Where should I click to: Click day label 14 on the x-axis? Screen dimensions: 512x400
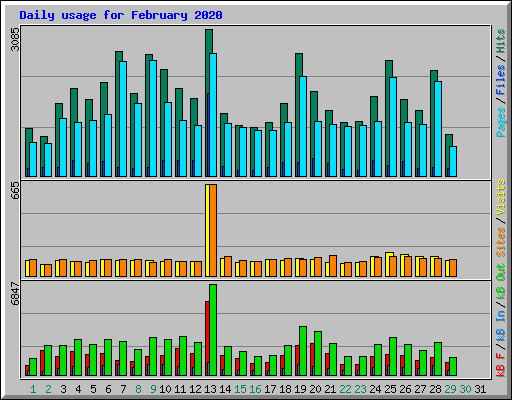225,389
